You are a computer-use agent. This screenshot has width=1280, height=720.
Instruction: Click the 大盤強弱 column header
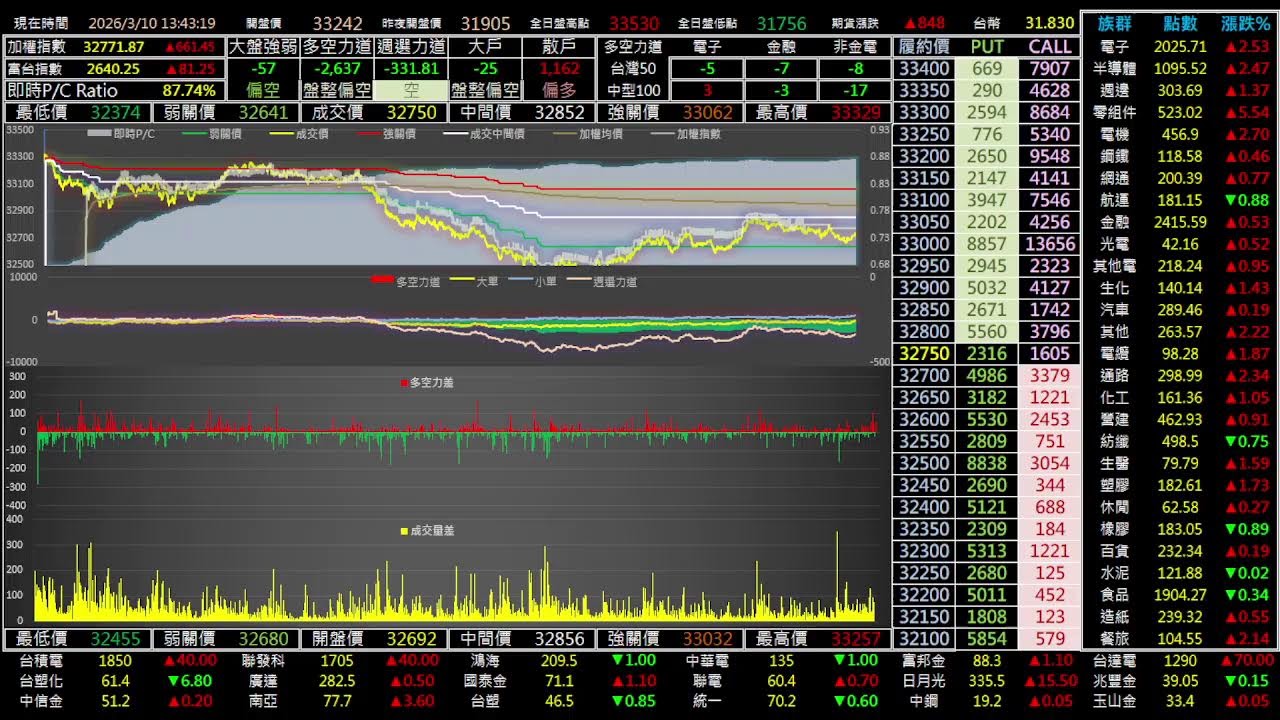pyautogui.click(x=263, y=46)
